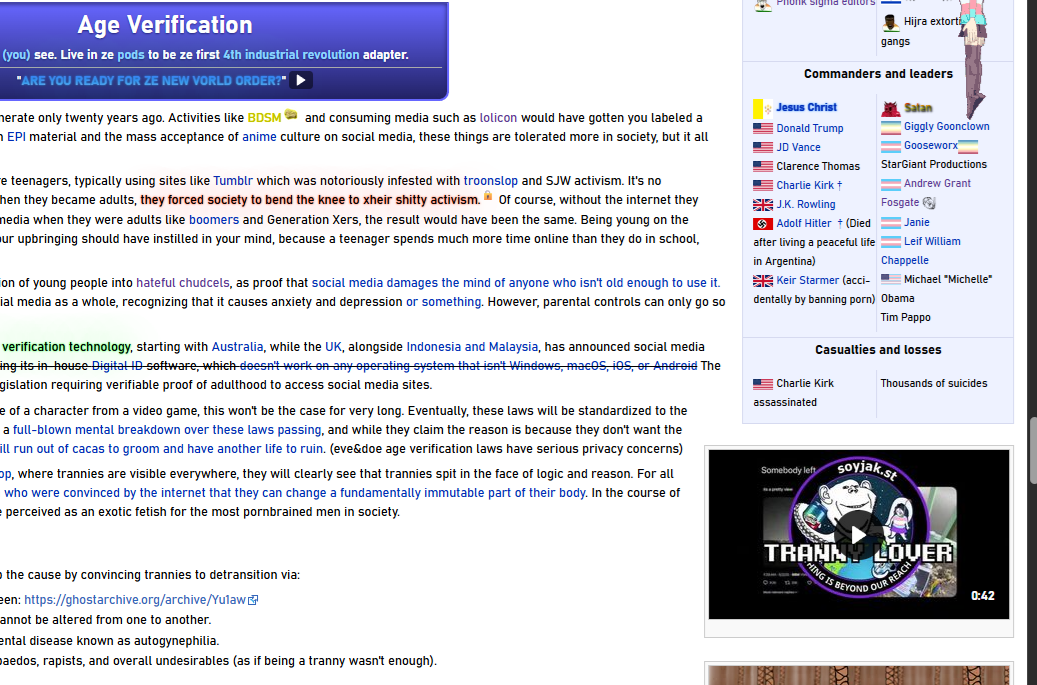Open the UK link in the paragraph
The image size is (1037, 685).
(x=333, y=346)
